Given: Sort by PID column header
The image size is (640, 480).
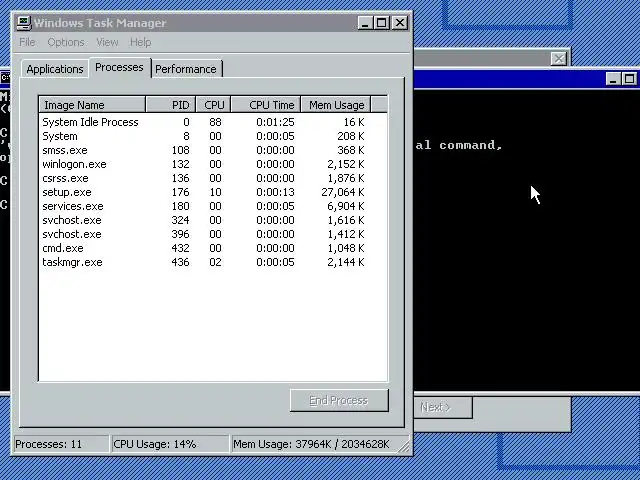Looking at the screenshot, I should click(x=171, y=105).
